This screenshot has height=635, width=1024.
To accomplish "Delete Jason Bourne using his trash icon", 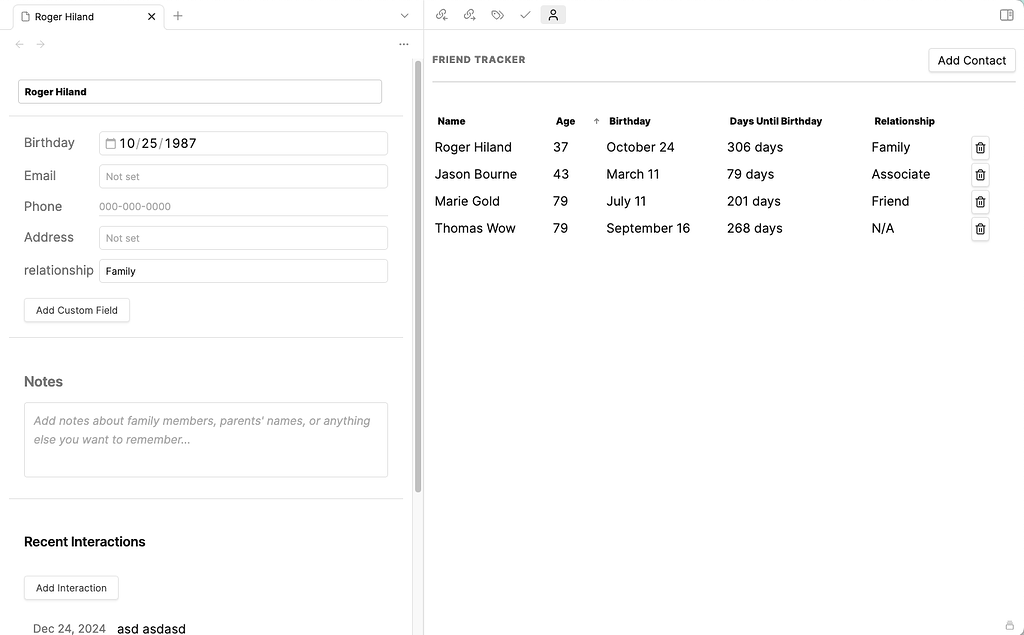I will [980, 174].
